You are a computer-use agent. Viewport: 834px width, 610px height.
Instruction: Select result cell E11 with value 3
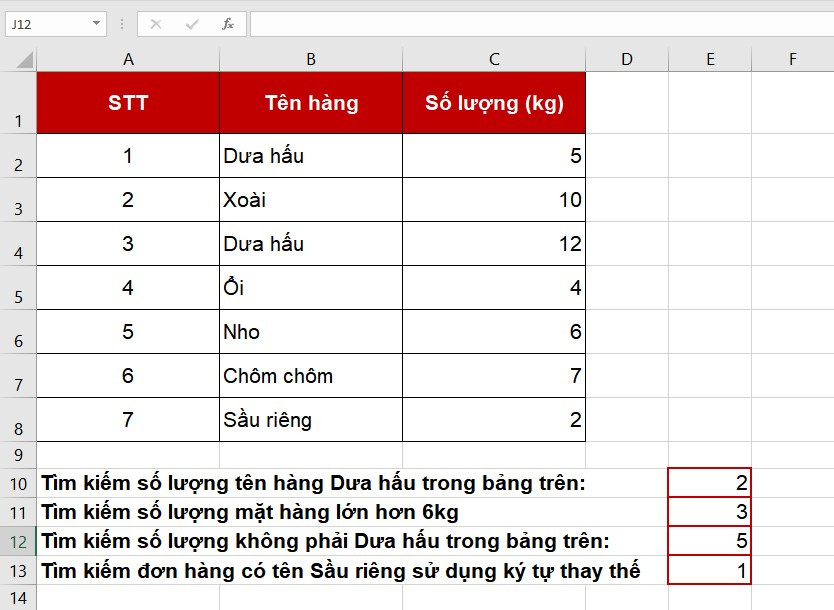coord(710,512)
